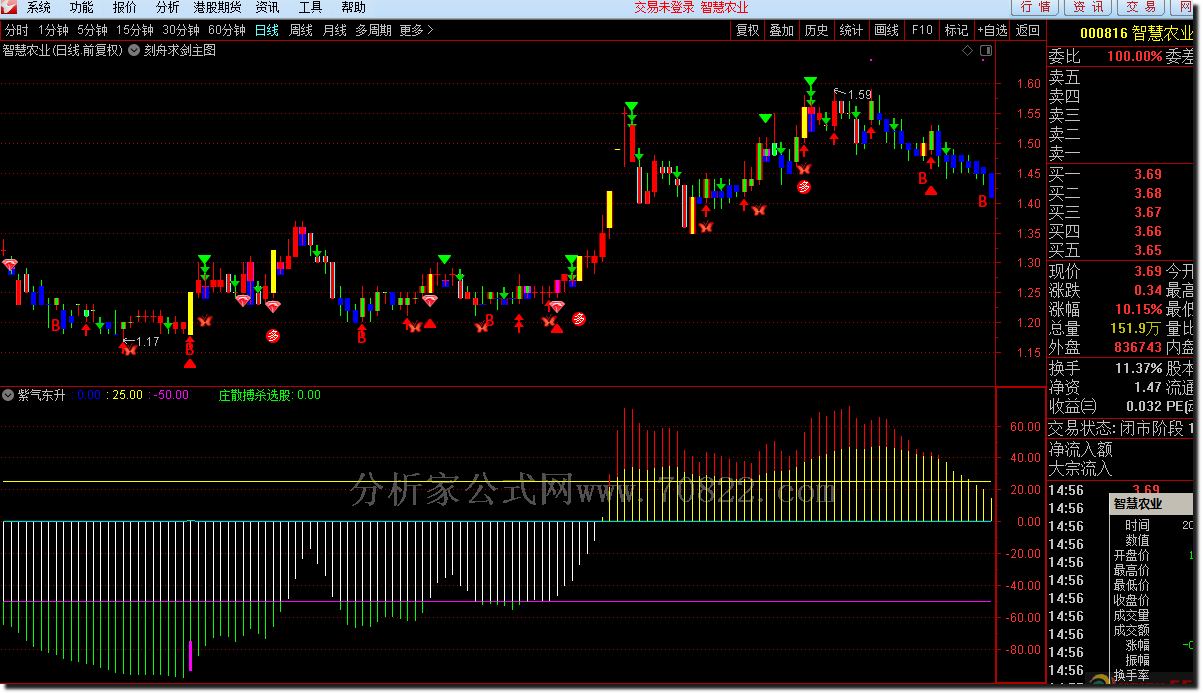Add stock via +自选 button
The height and width of the screenshot is (693, 1203).
992,30
